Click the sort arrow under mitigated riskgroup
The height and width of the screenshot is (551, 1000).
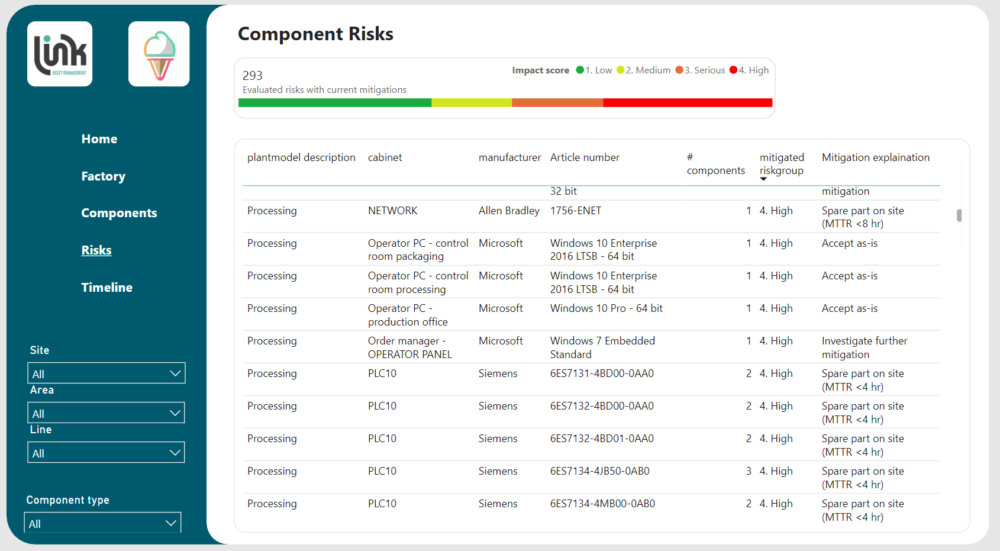[763, 179]
